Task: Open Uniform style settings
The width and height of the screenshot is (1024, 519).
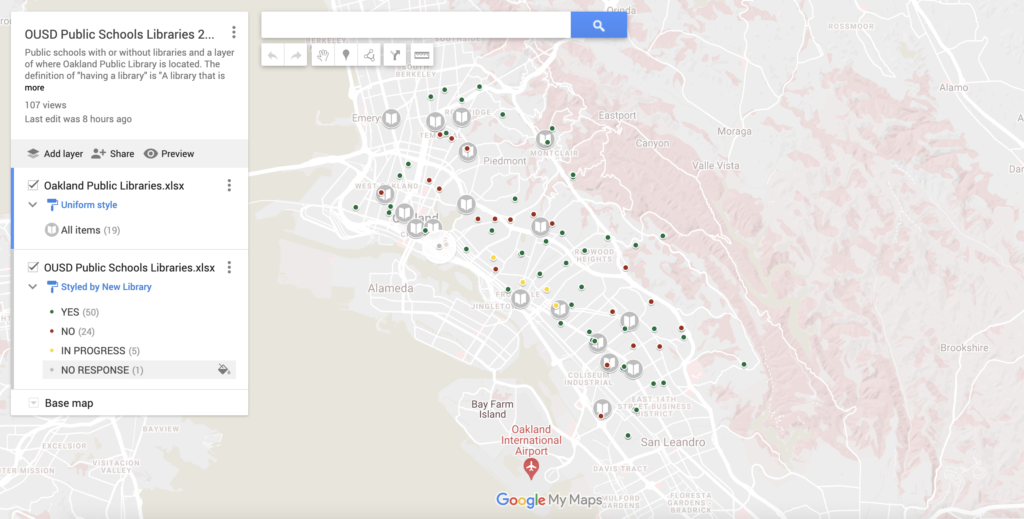Action: pos(89,204)
